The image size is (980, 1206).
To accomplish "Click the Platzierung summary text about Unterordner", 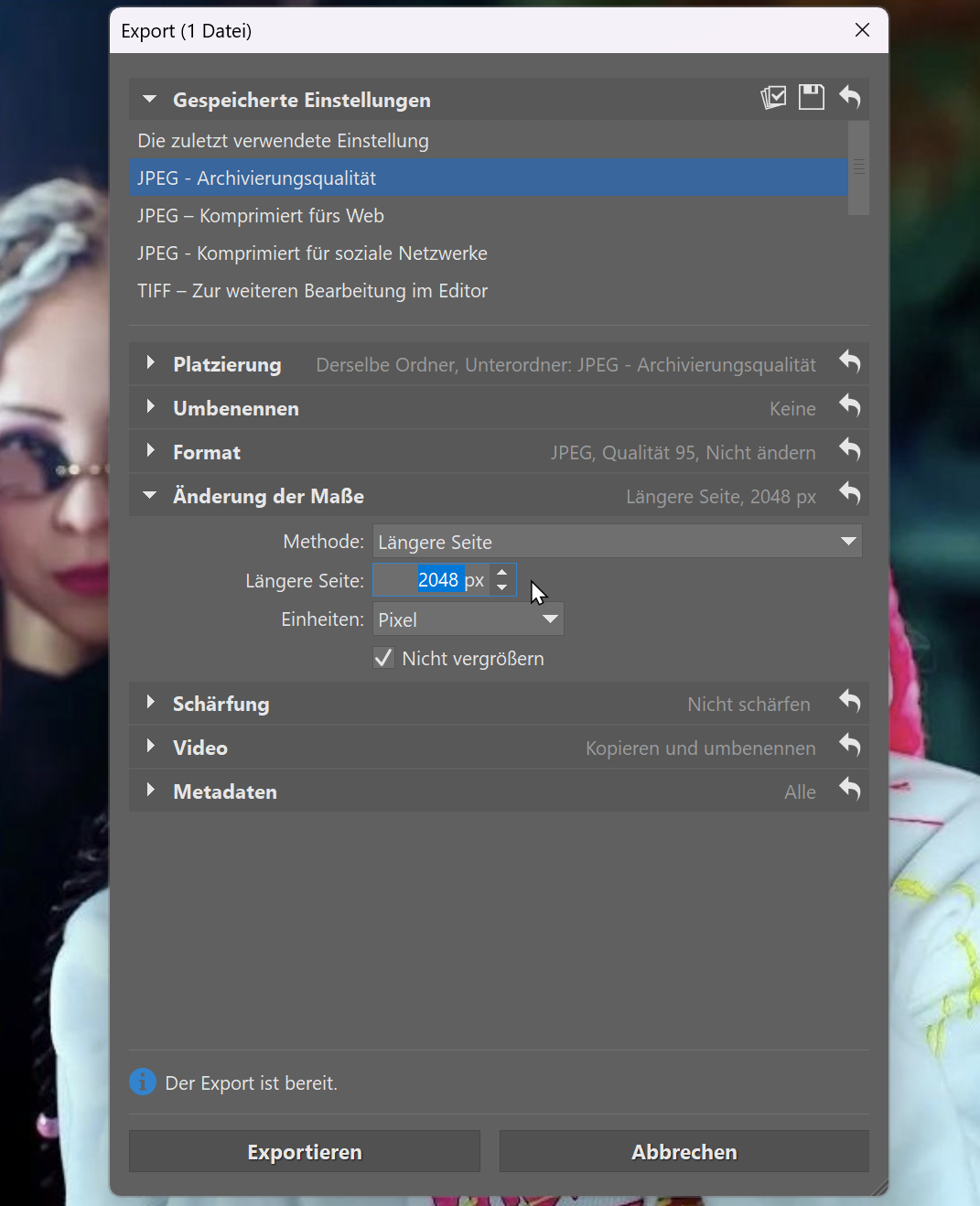I will [565, 365].
